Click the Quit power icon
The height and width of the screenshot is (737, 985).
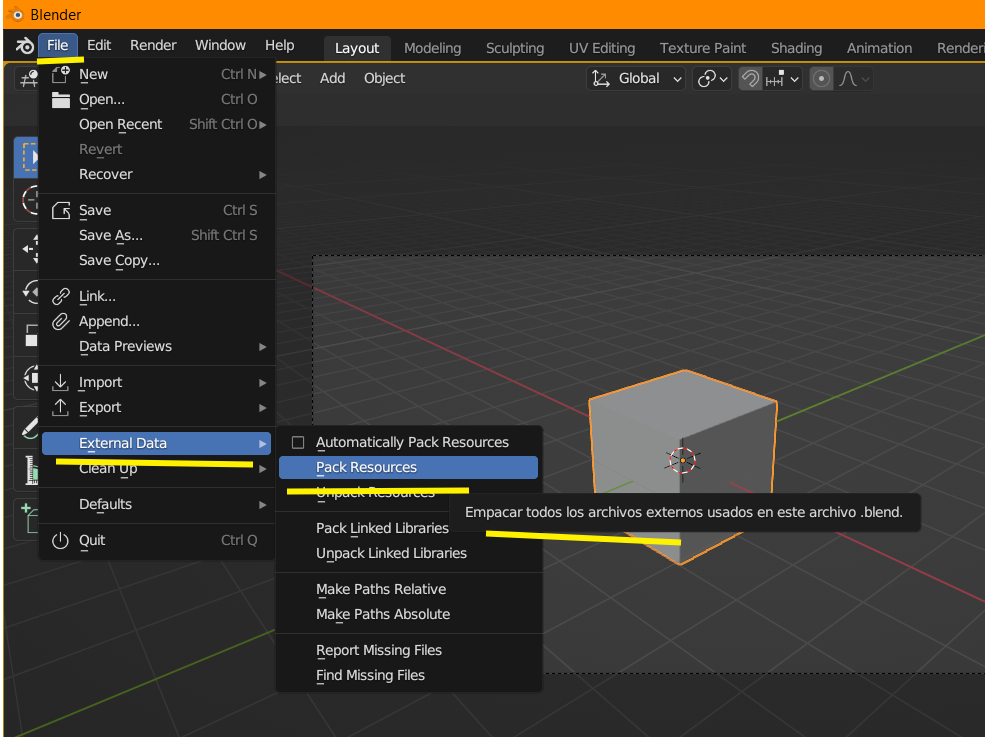[60, 540]
